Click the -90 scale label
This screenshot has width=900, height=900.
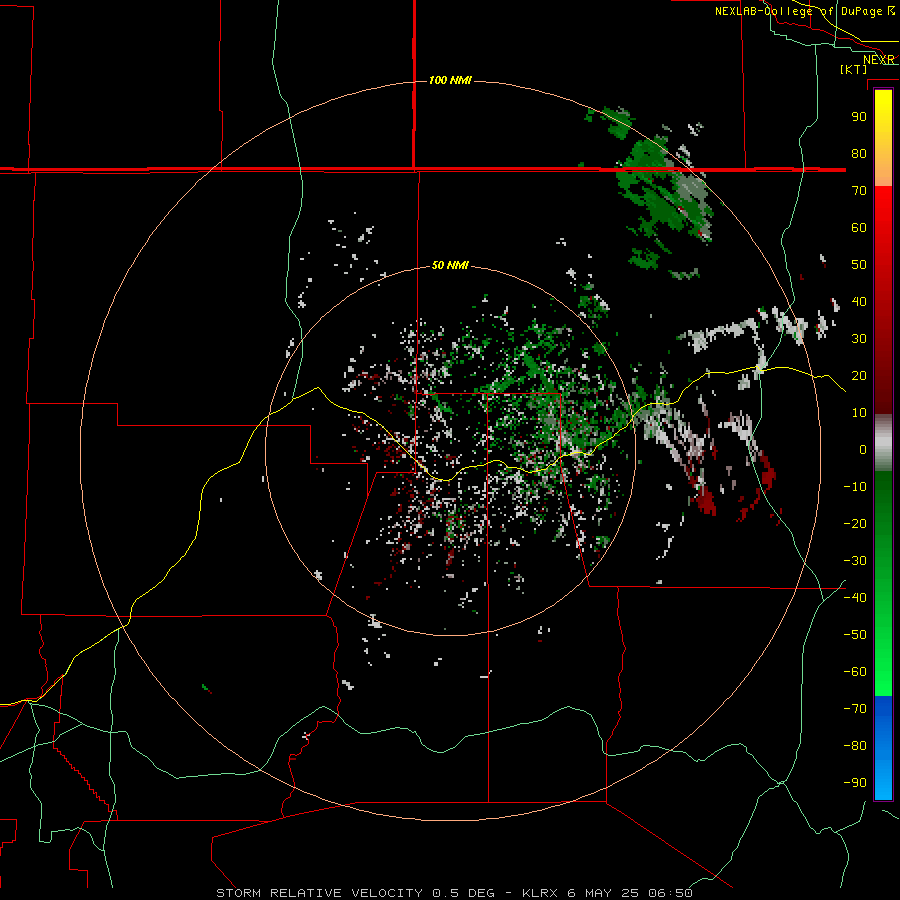(855, 783)
